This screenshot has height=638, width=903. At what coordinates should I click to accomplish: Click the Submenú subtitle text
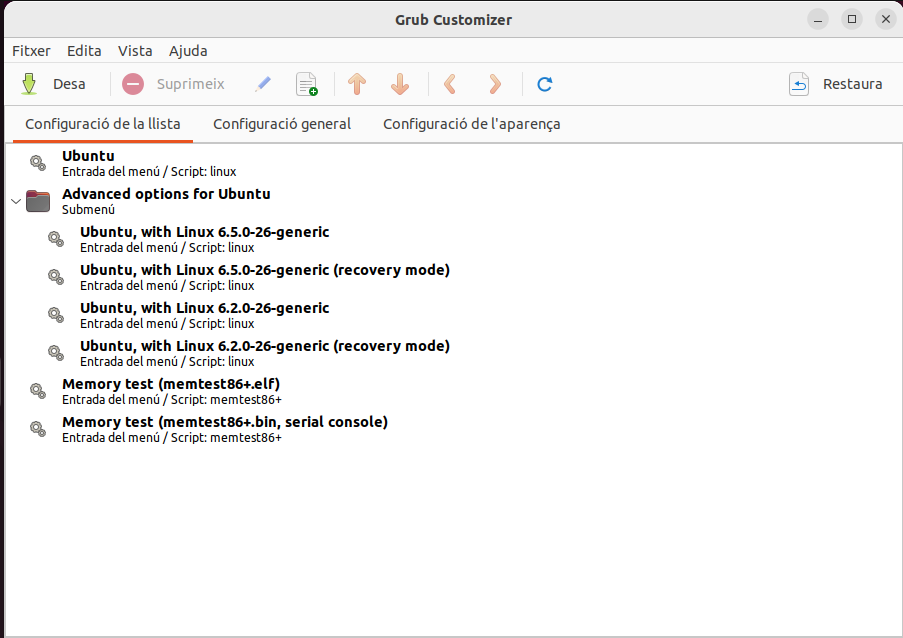click(x=88, y=210)
